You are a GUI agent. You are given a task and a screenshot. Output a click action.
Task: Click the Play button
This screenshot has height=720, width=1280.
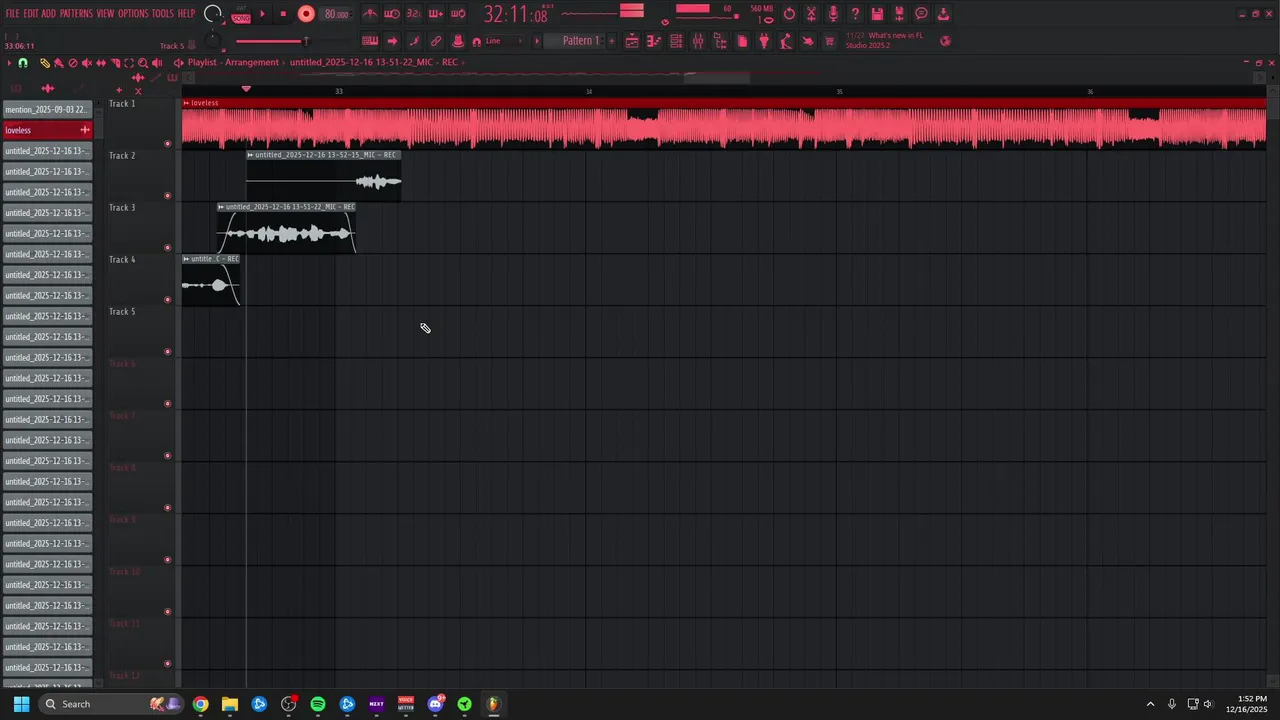(262, 14)
